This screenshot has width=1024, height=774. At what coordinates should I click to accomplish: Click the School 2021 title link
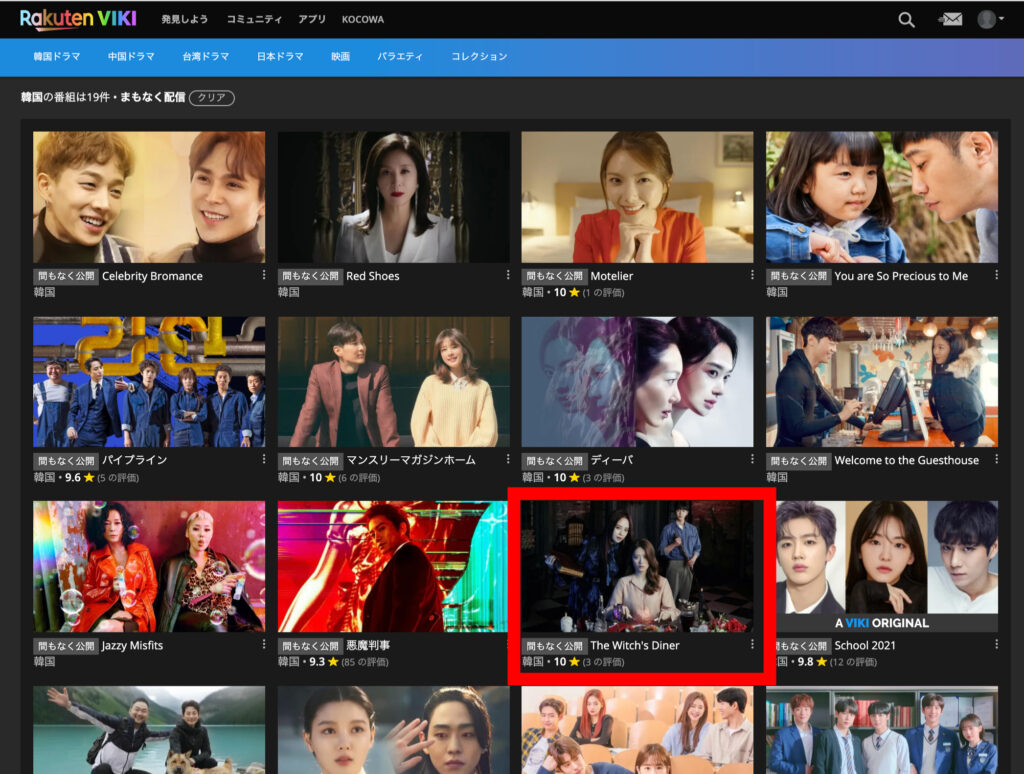tap(865, 645)
